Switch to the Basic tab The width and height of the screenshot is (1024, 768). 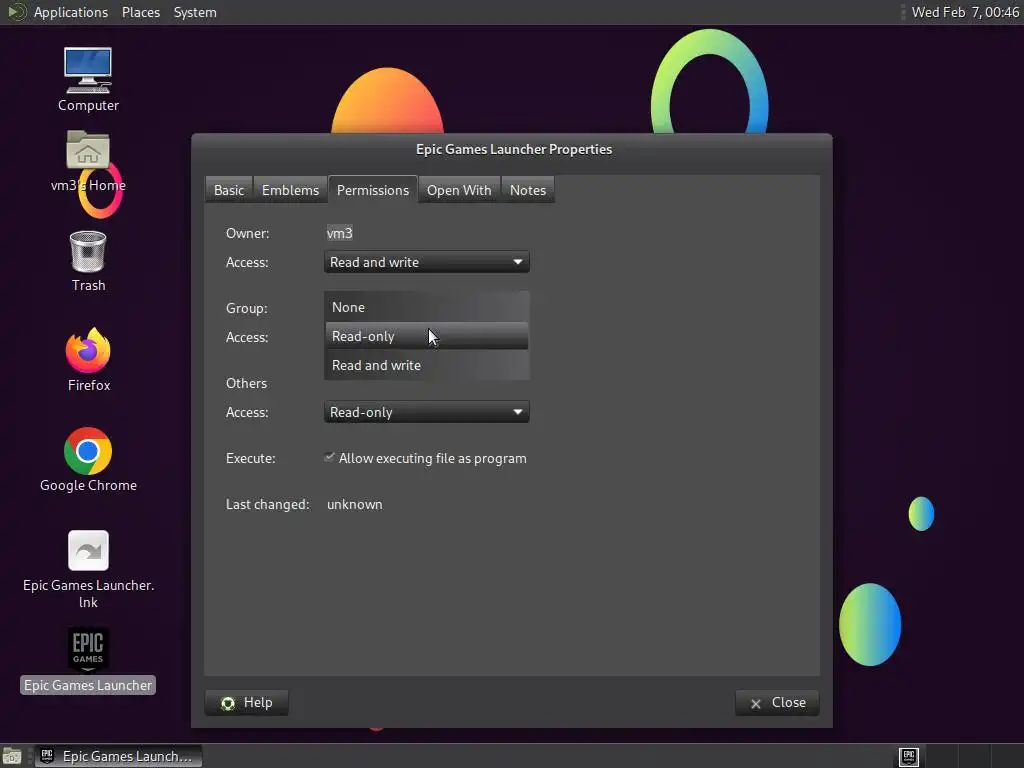click(x=229, y=190)
